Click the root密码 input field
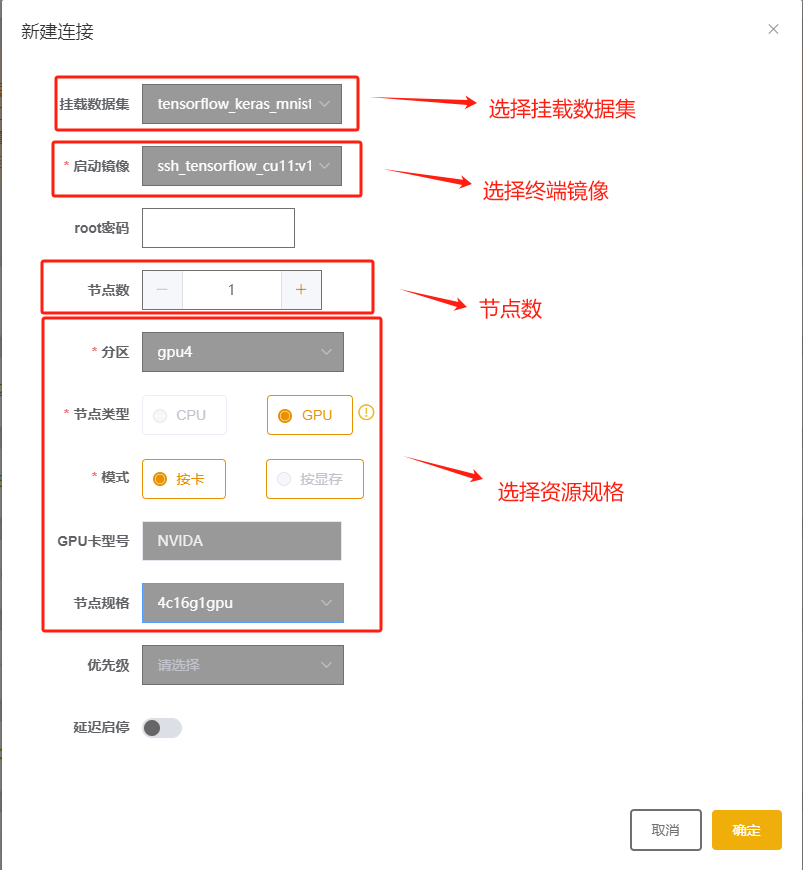Viewport: 803px width, 870px height. [x=218, y=228]
